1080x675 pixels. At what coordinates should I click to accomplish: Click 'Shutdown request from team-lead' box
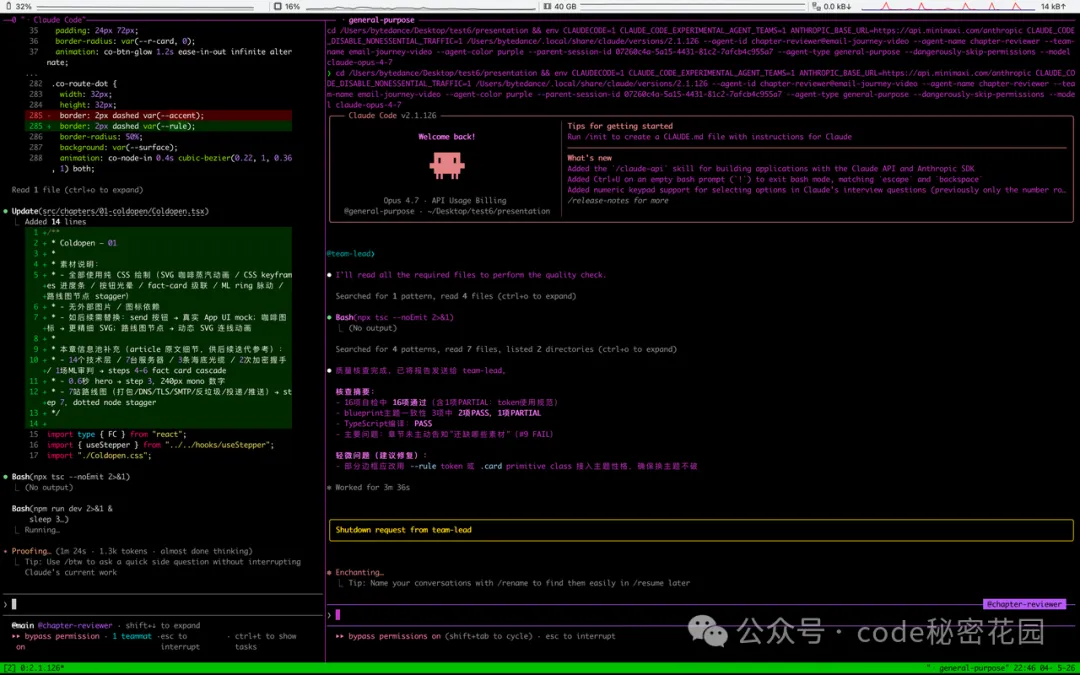tap(701, 530)
